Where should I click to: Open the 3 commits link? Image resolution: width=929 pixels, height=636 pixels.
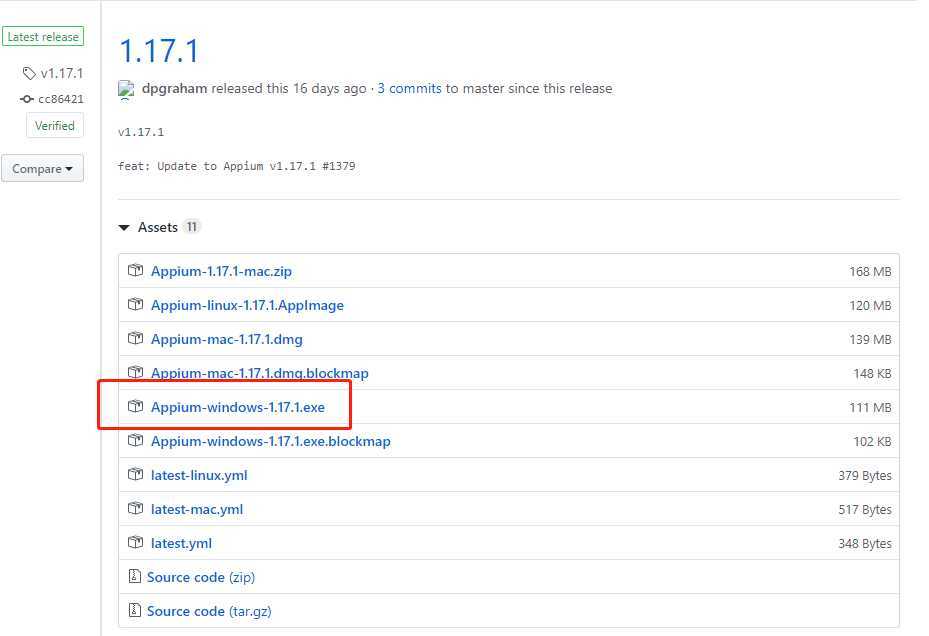[x=409, y=88]
